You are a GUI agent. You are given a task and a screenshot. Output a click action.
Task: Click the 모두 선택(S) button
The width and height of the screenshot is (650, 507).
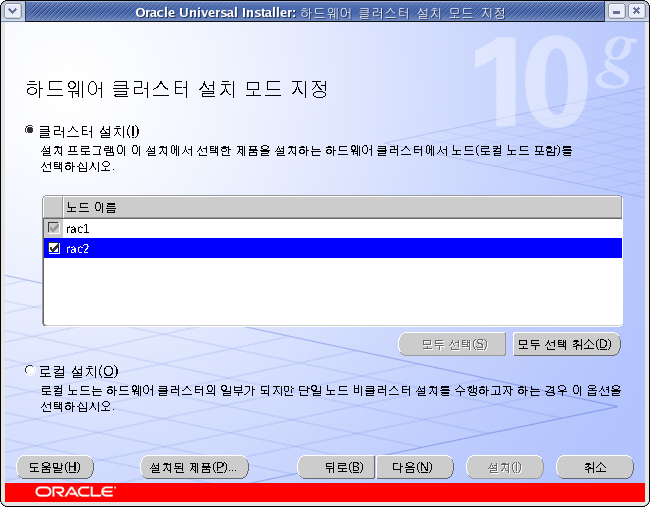(x=452, y=344)
